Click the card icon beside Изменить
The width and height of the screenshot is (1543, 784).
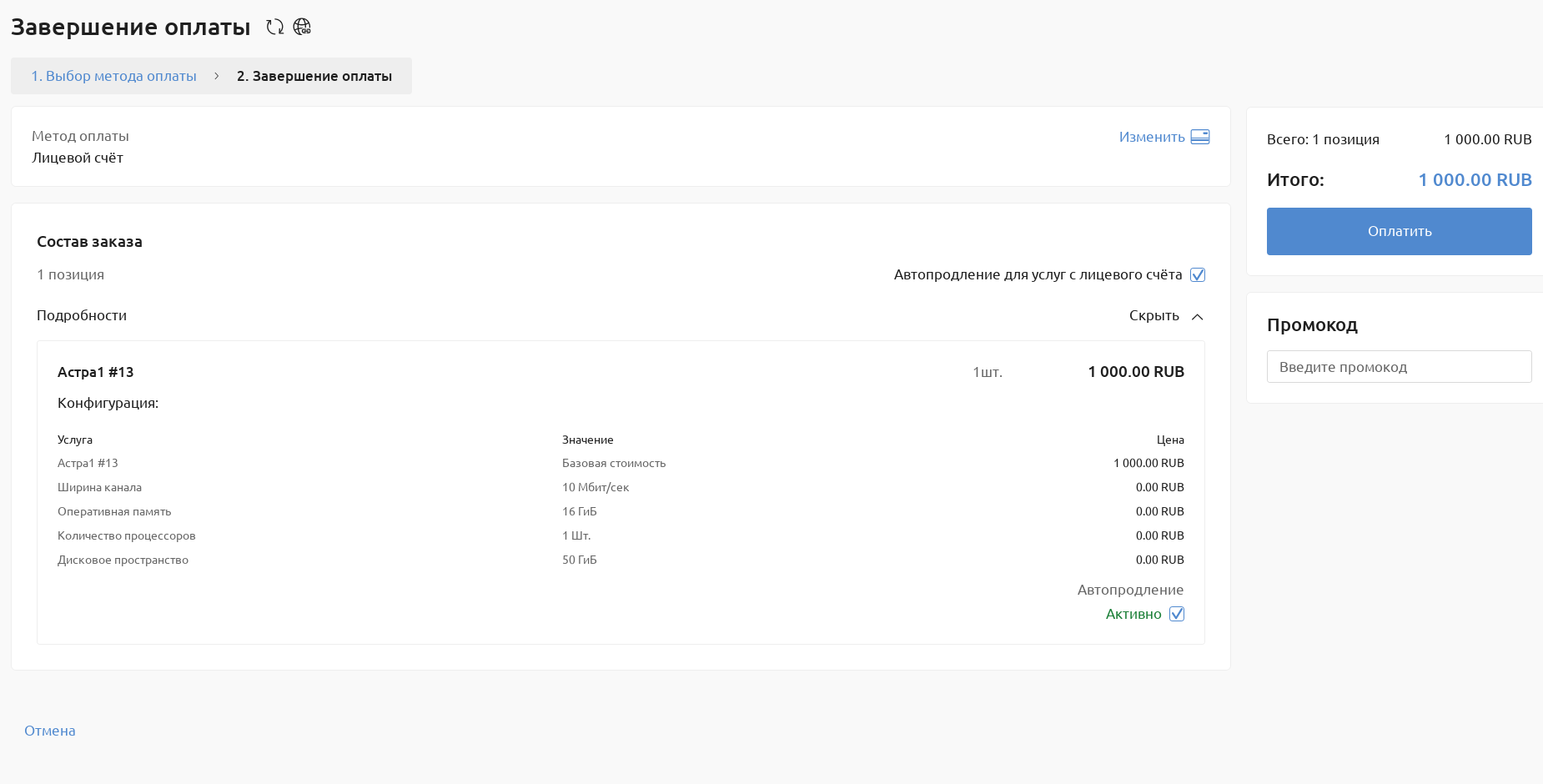[x=1200, y=137]
